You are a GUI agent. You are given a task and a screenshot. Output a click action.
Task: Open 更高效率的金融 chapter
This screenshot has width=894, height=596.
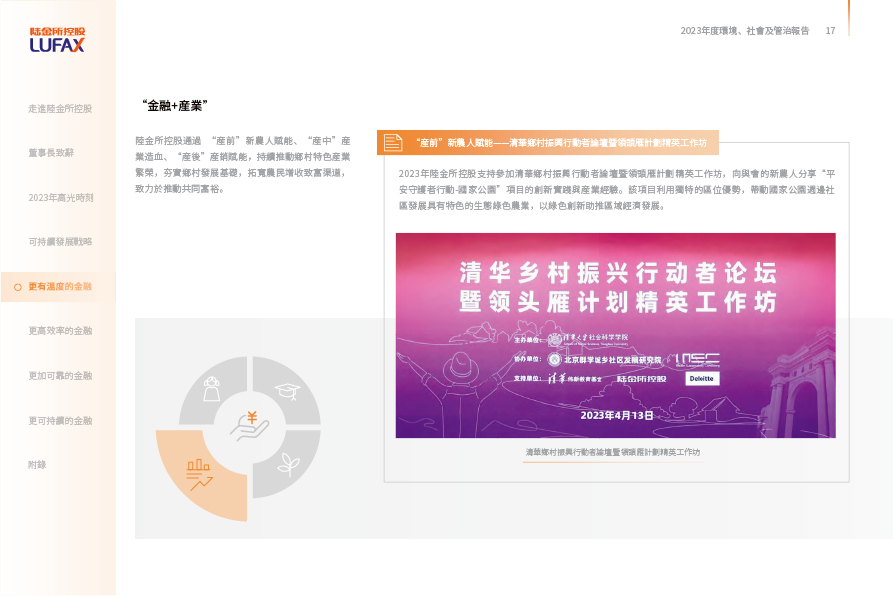(x=60, y=330)
